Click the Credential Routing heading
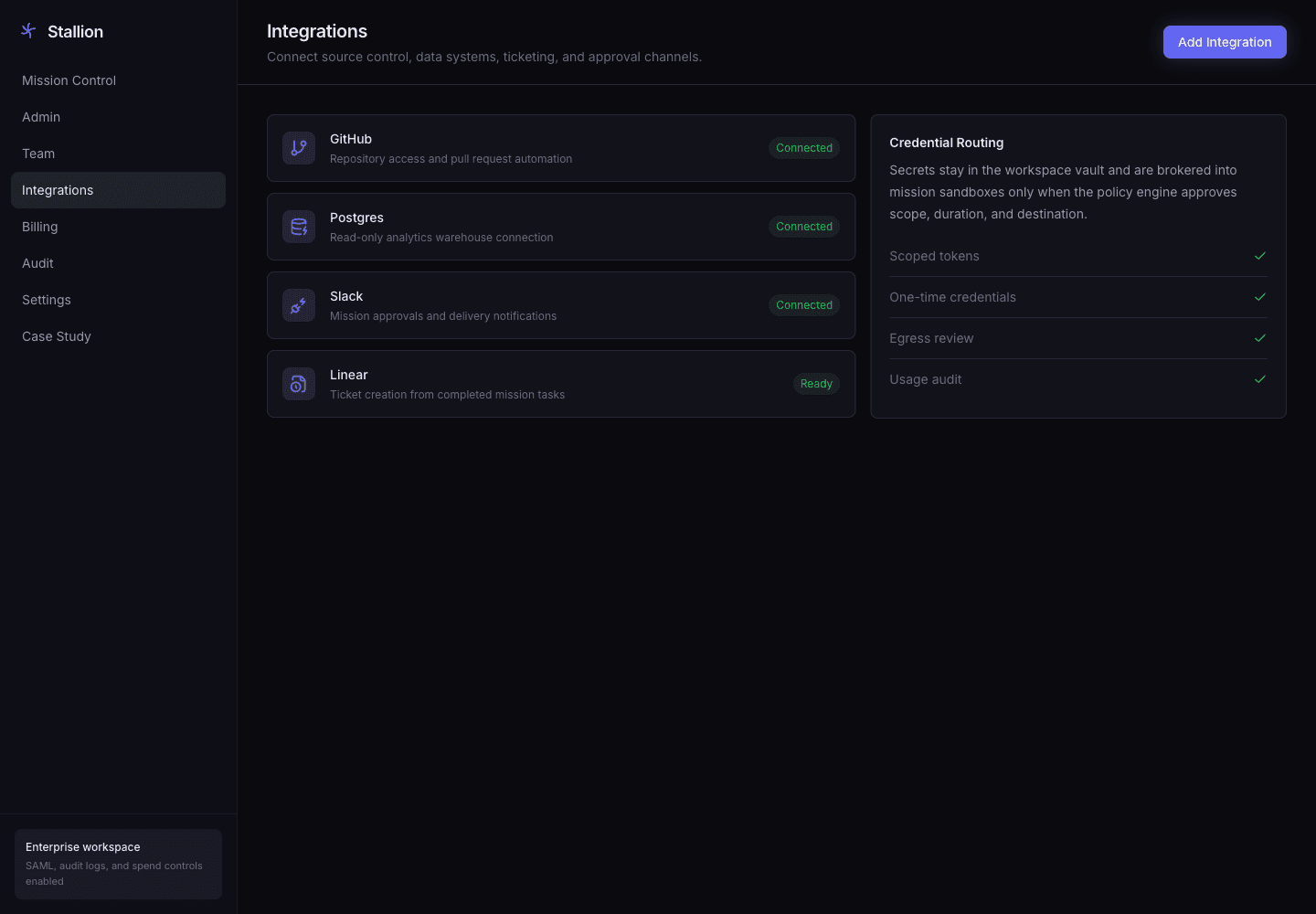 947,143
